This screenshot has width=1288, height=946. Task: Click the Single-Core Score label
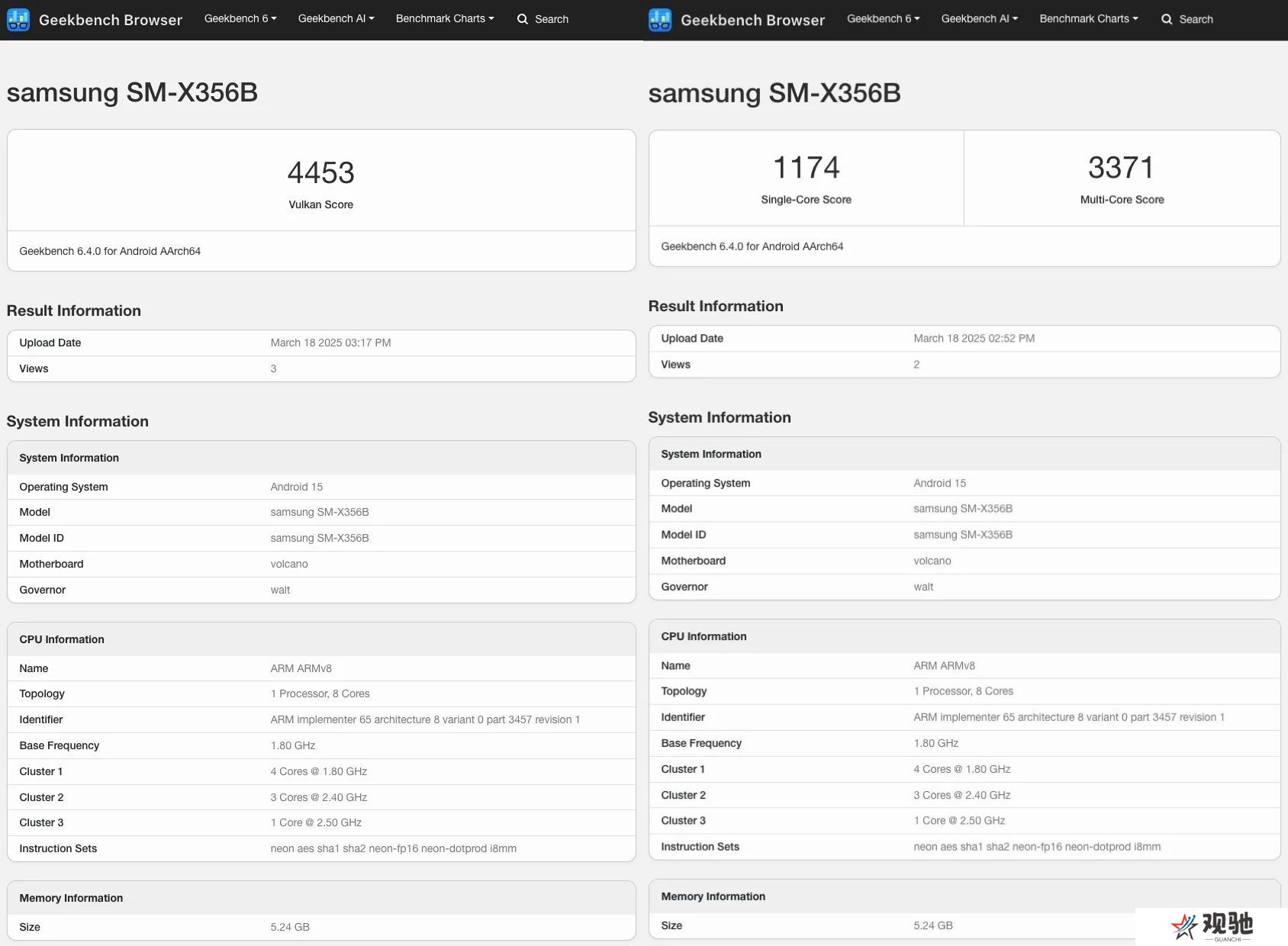pos(807,199)
